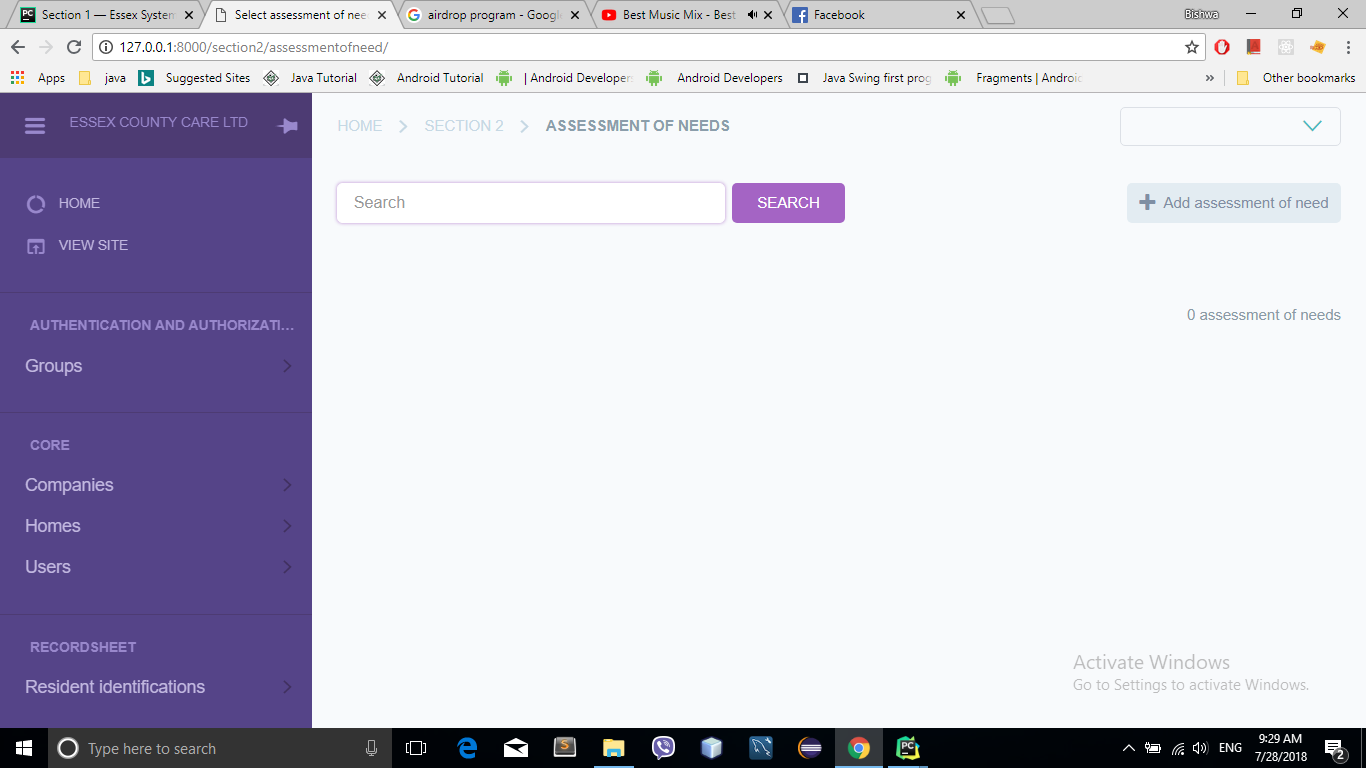Toggle the sidebar pin icon
This screenshot has height=768, width=1366.
point(288,126)
